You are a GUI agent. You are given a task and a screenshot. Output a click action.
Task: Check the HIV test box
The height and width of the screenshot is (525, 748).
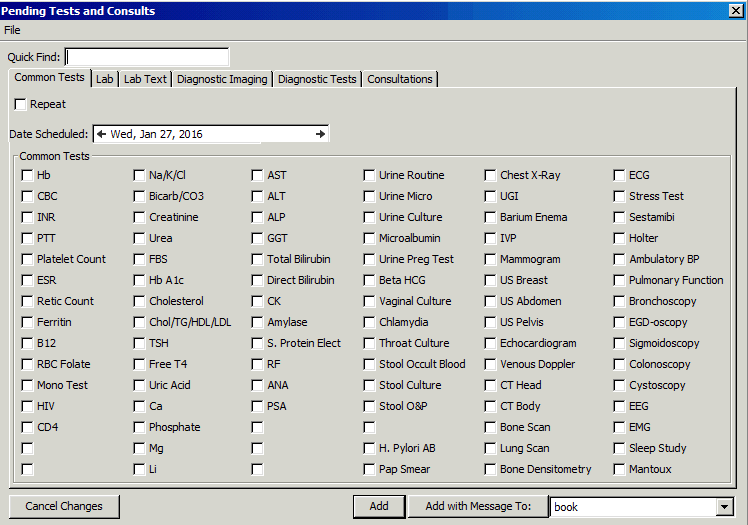pos(27,406)
